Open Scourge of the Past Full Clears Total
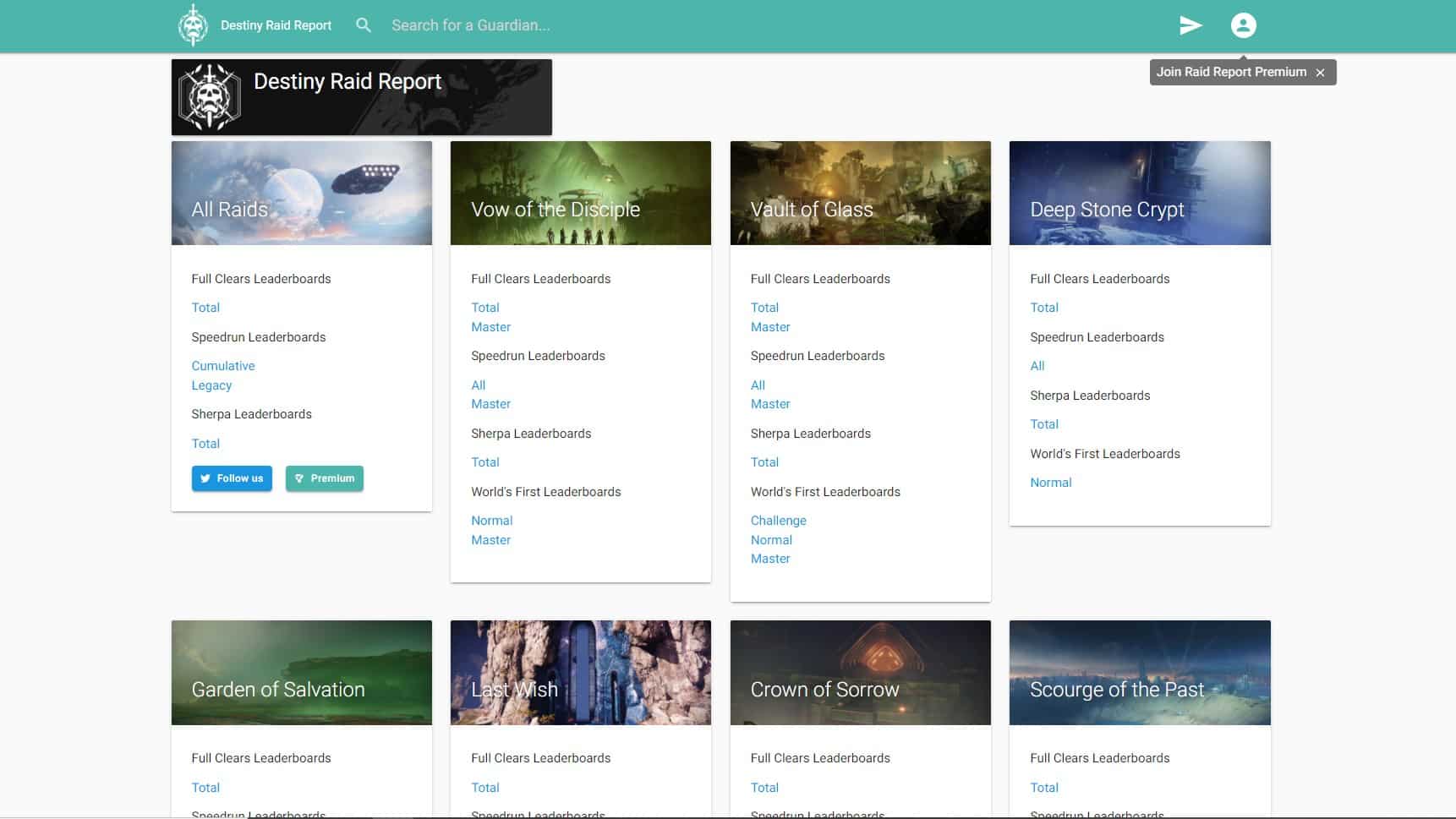Viewport: 1456px width, 819px height. pyautogui.click(x=1044, y=788)
